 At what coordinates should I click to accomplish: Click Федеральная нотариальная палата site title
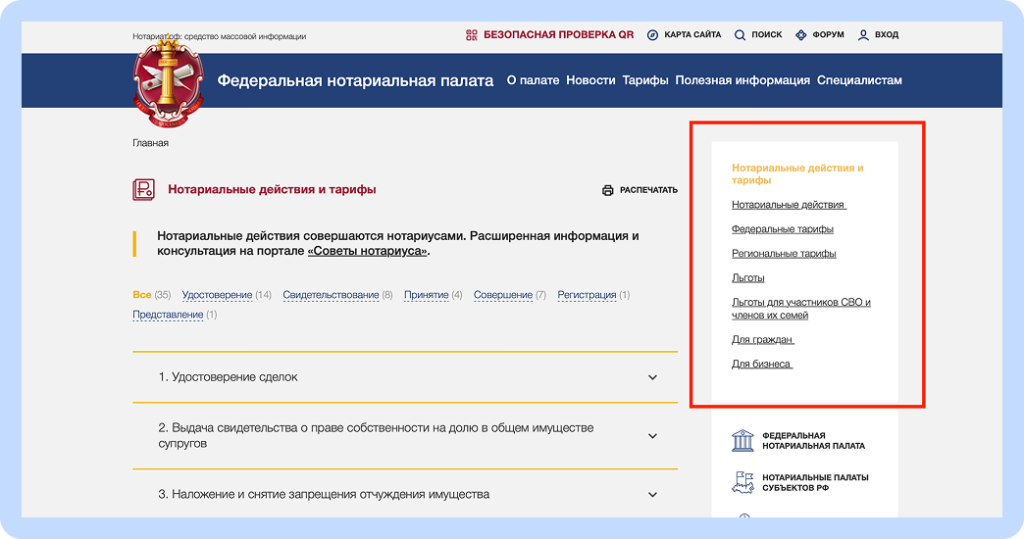355,80
